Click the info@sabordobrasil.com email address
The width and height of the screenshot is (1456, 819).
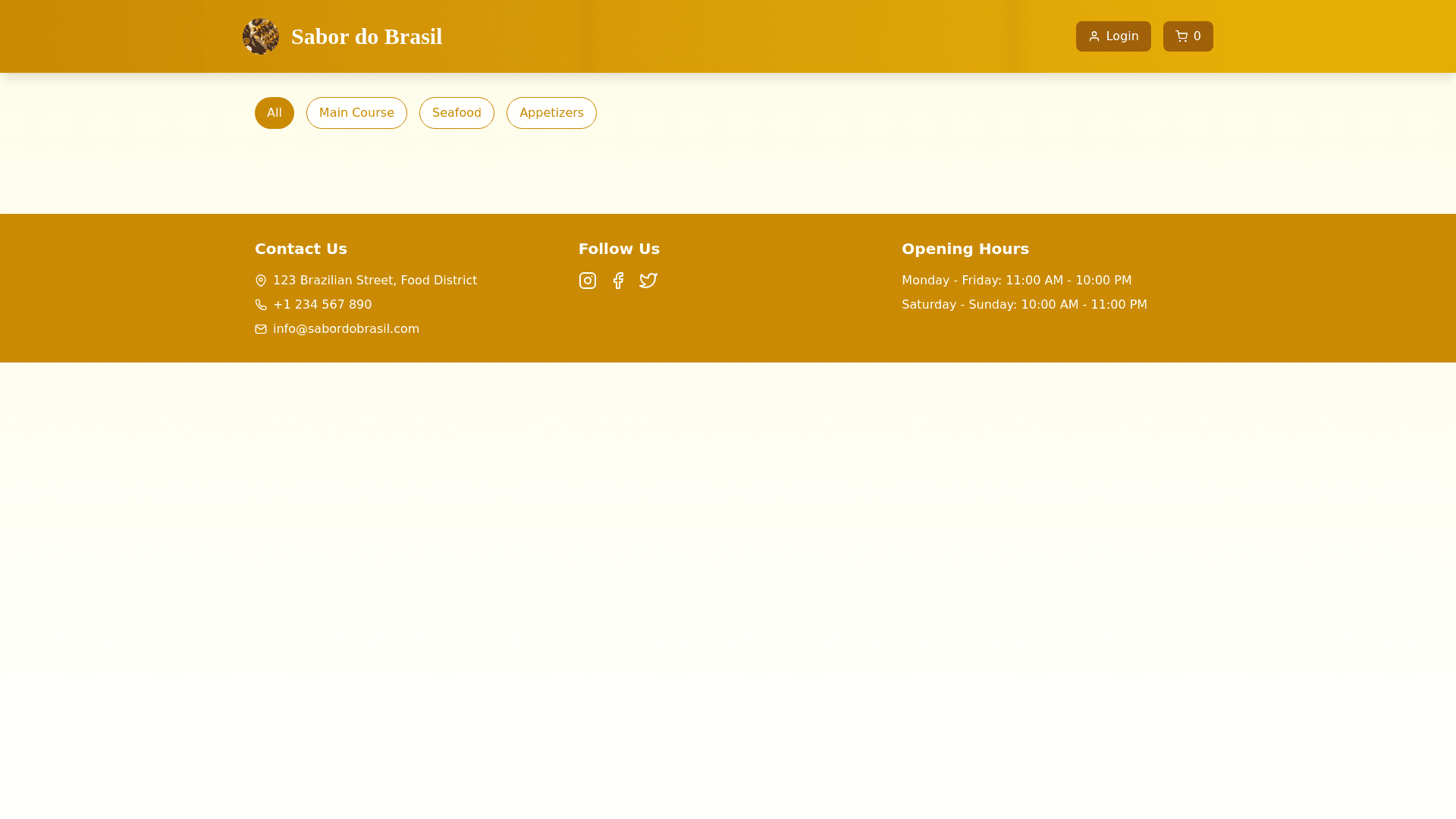click(346, 329)
